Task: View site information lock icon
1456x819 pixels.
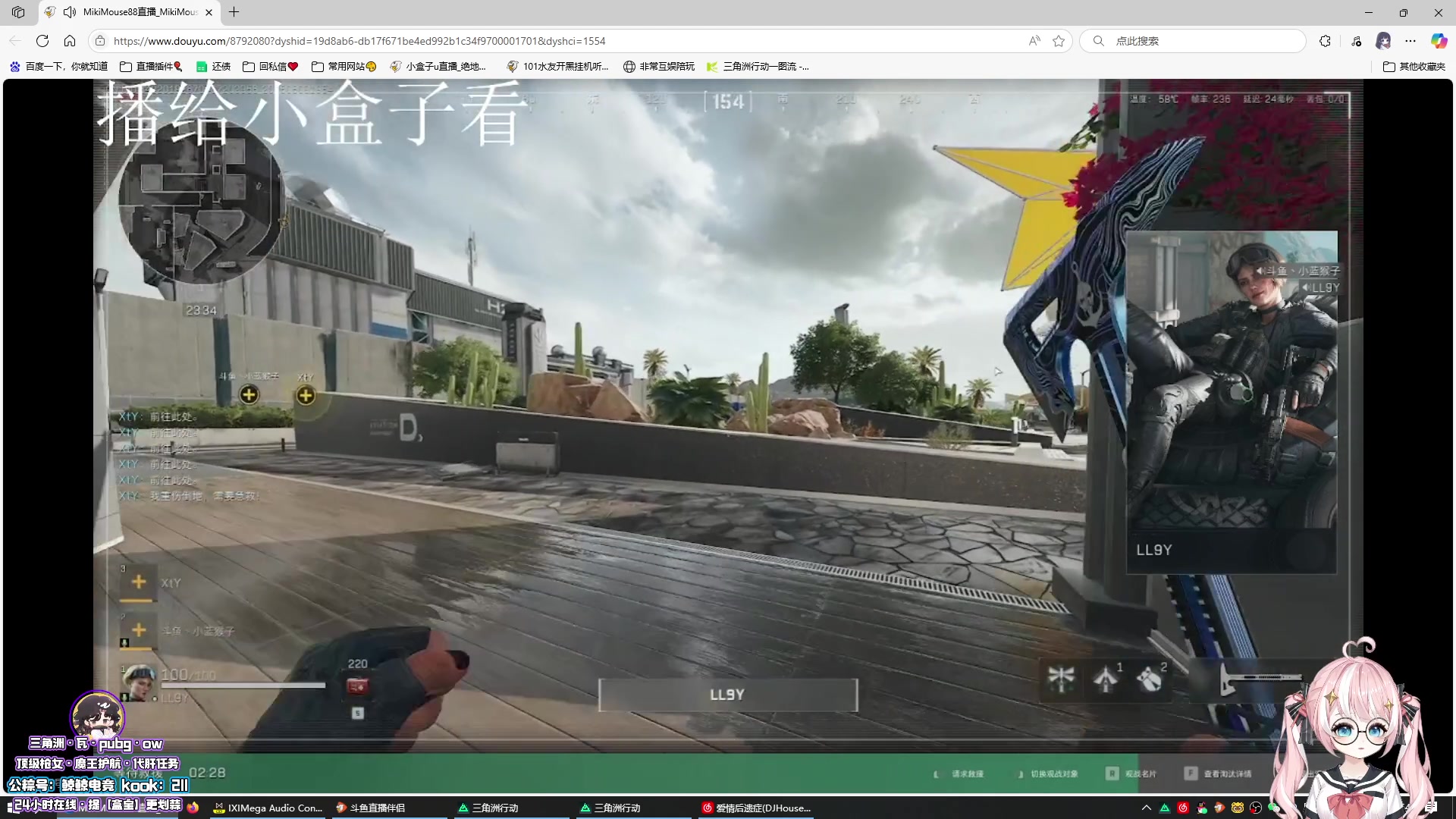Action: [x=99, y=41]
